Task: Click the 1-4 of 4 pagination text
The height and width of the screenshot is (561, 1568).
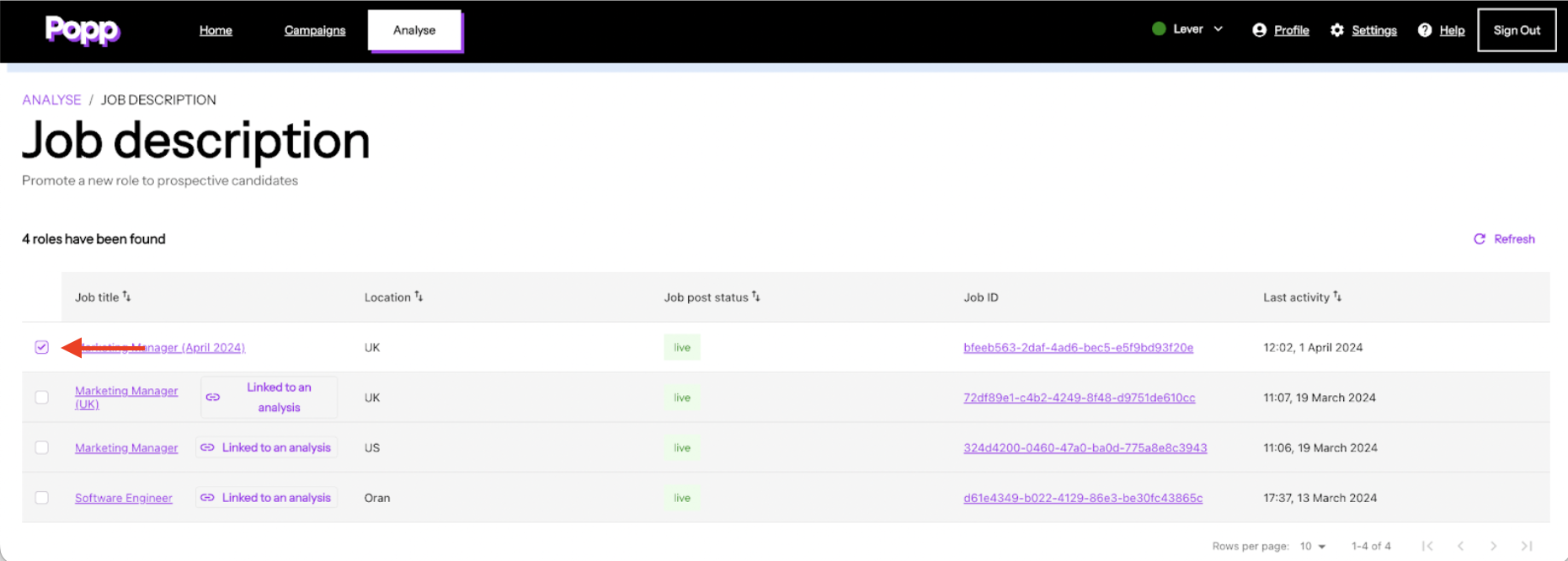Action: point(1371,546)
